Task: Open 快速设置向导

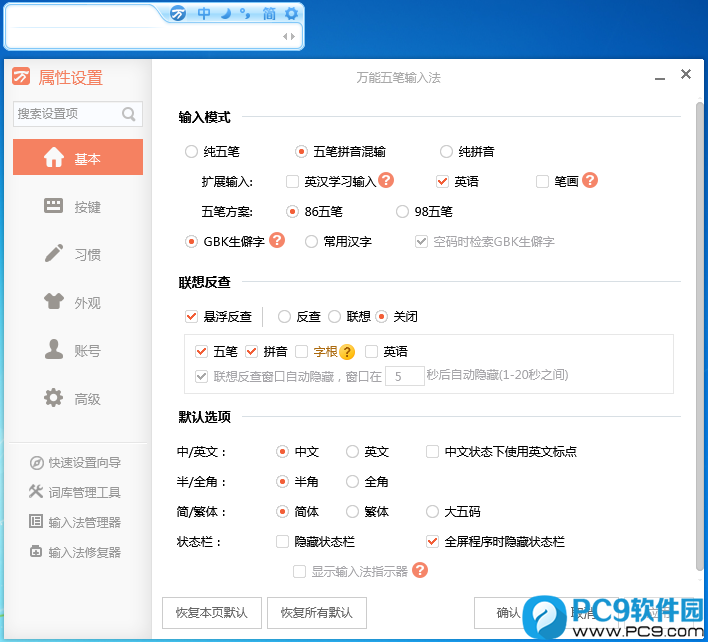Action: [75, 463]
